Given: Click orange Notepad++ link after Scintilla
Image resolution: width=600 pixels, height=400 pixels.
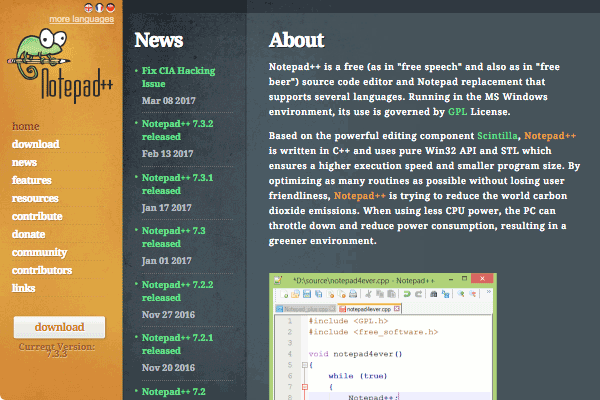Looking at the screenshot, I should tap(550, 136).
